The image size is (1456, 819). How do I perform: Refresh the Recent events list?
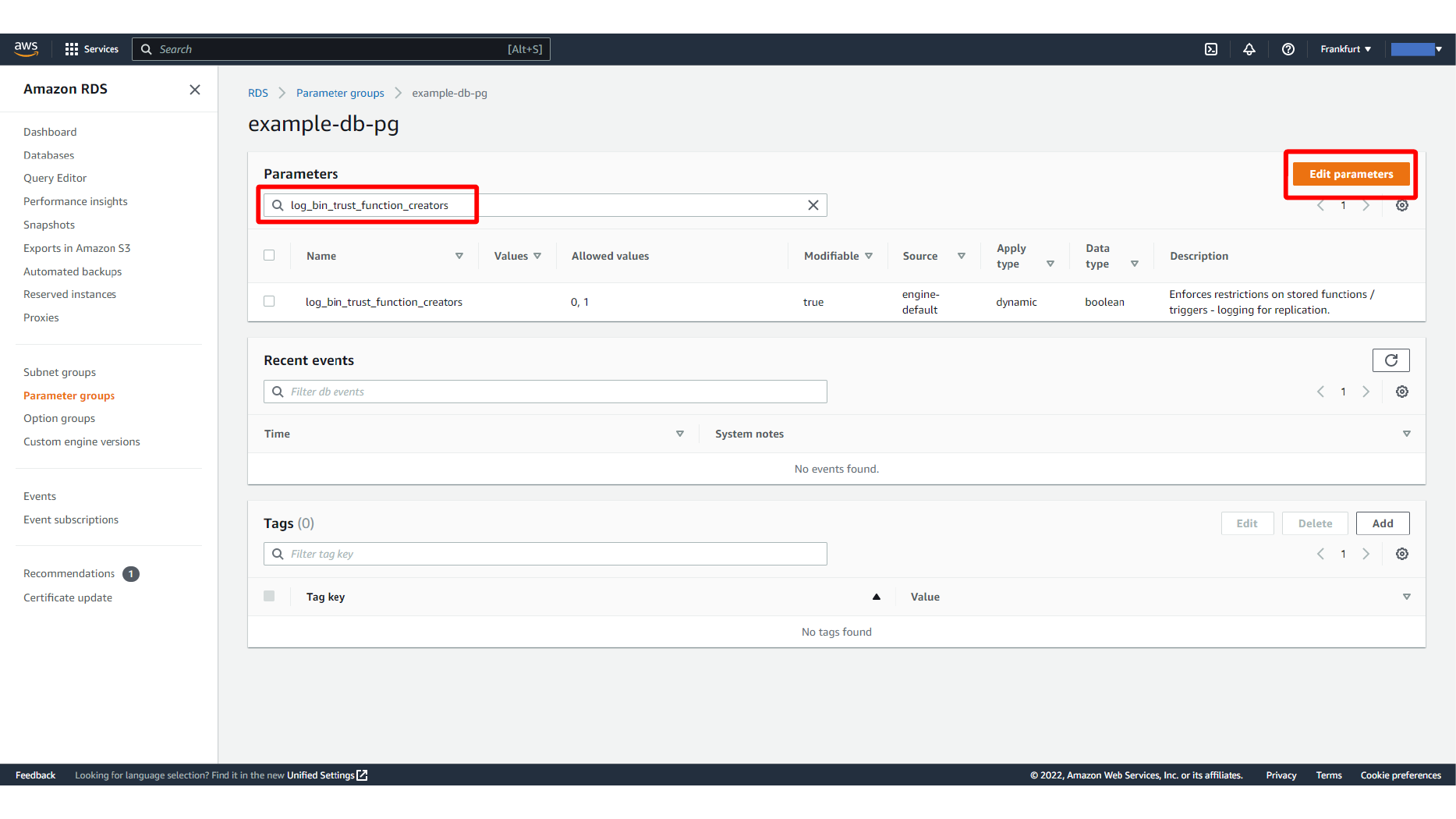1391,360
